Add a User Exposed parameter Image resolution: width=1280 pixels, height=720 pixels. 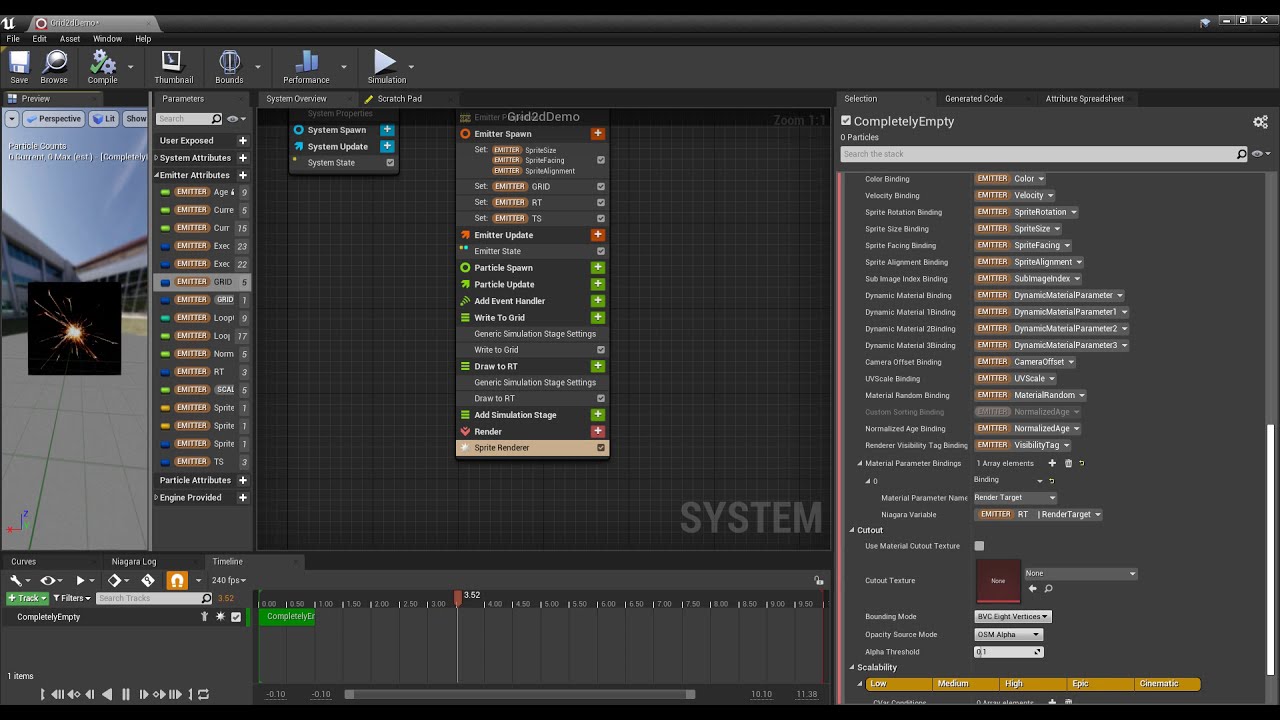coord(242,140)
